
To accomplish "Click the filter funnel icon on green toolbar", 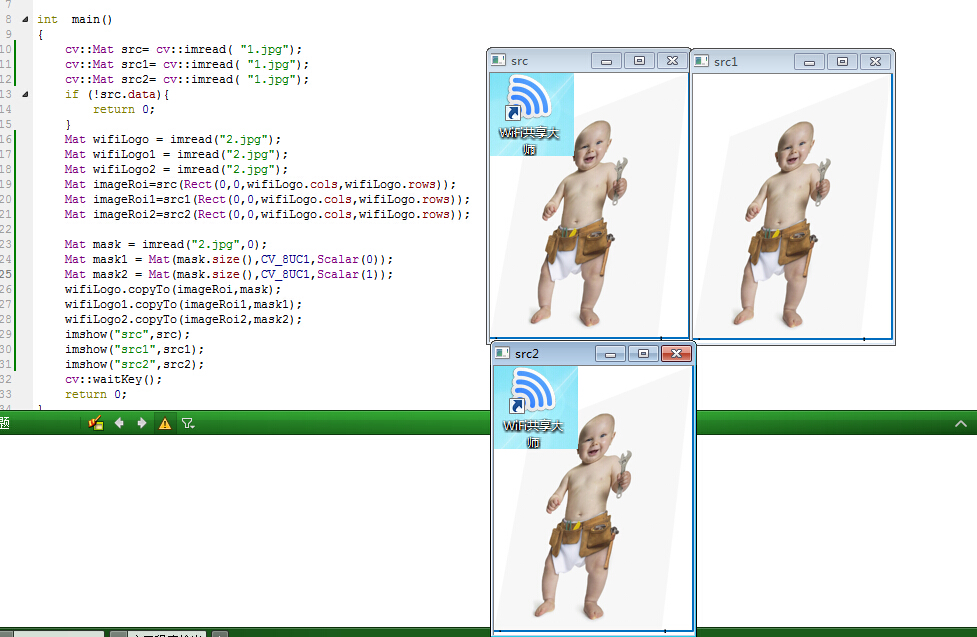I will tap(186, 423).
